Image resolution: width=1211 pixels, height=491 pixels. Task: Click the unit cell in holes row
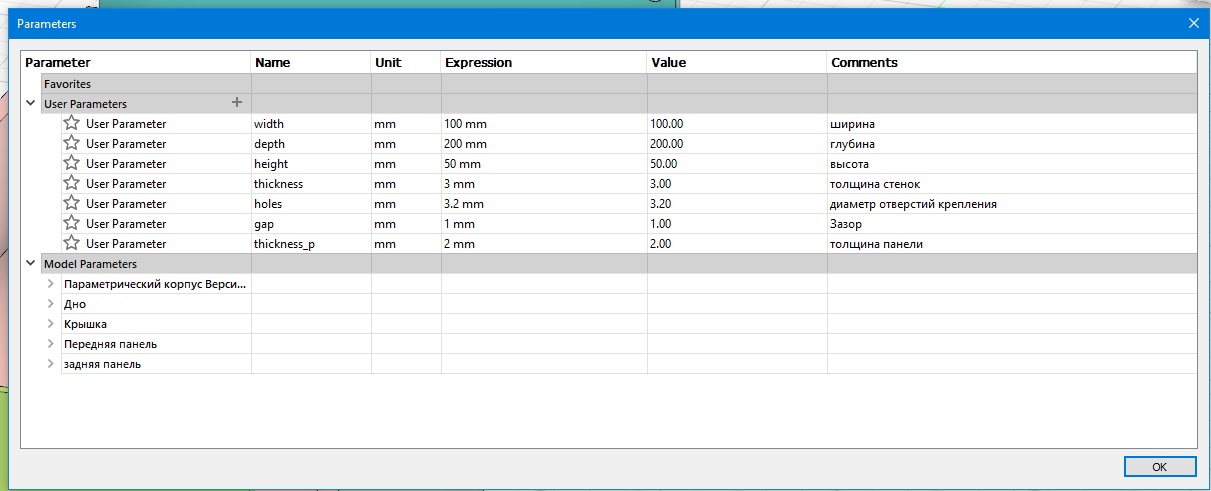[406, 204]
